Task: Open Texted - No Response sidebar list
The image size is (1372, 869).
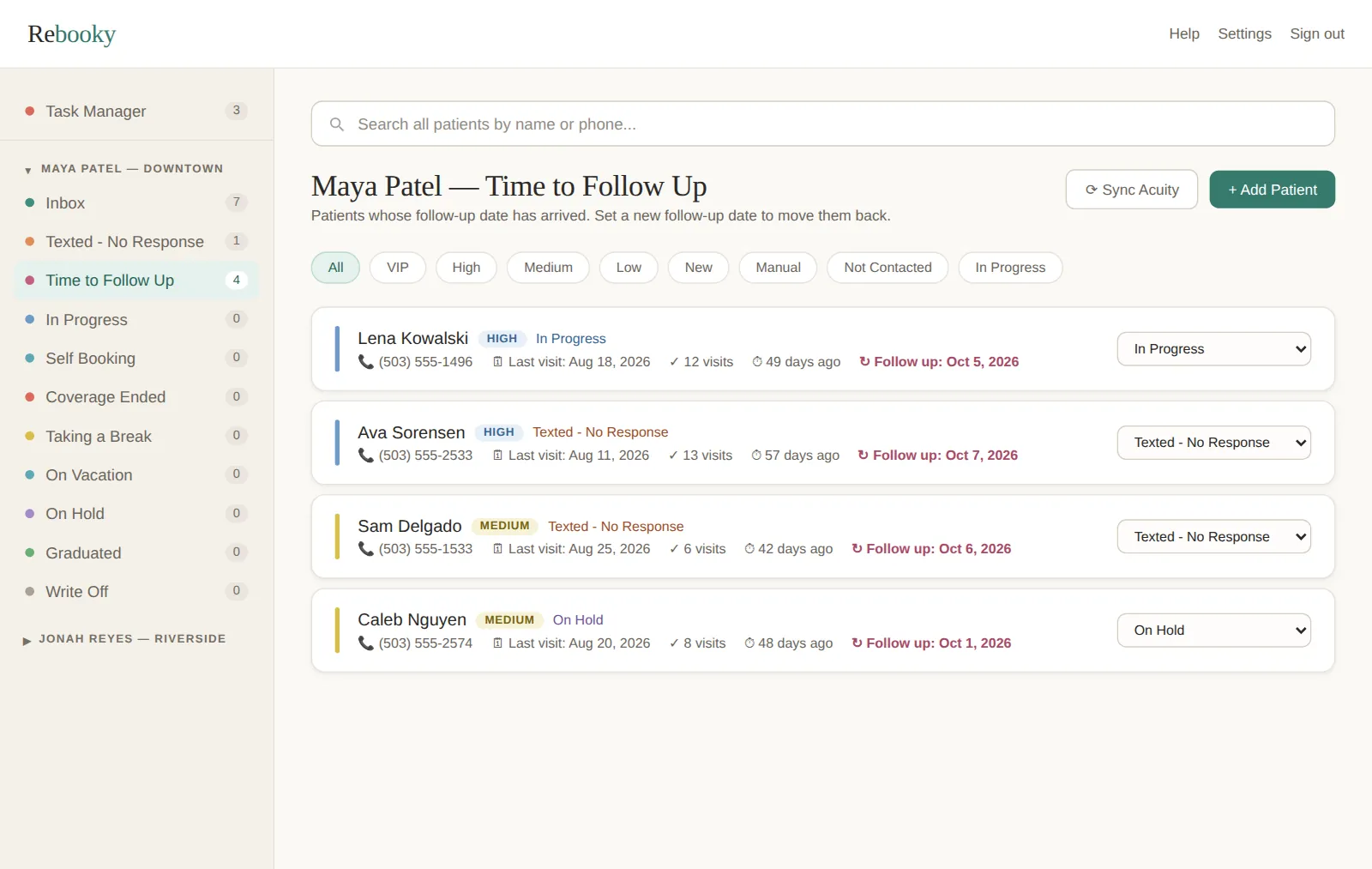Action: 137,242
